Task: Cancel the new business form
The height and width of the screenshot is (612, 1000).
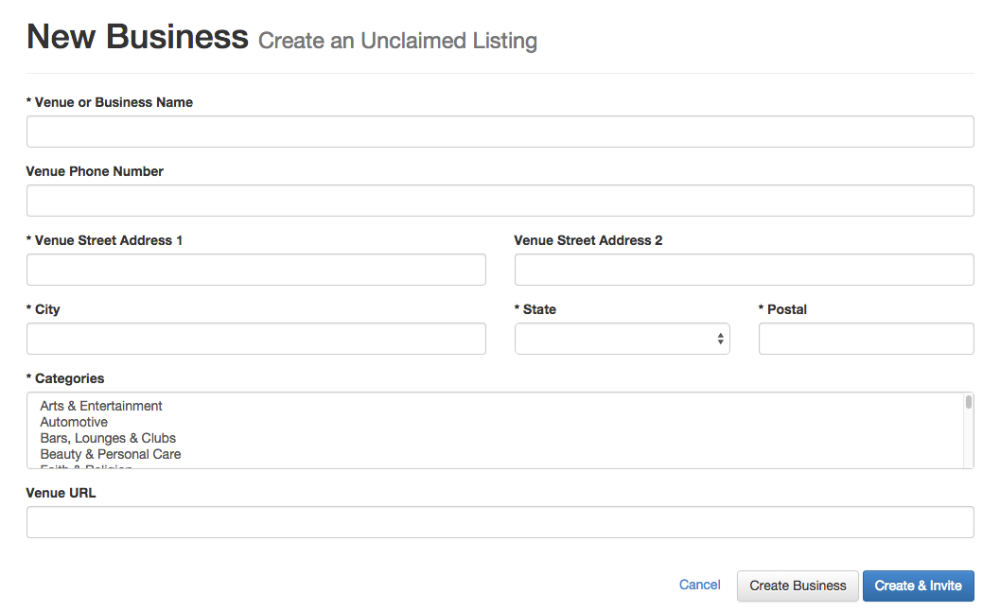Action: tap(700, 585)
